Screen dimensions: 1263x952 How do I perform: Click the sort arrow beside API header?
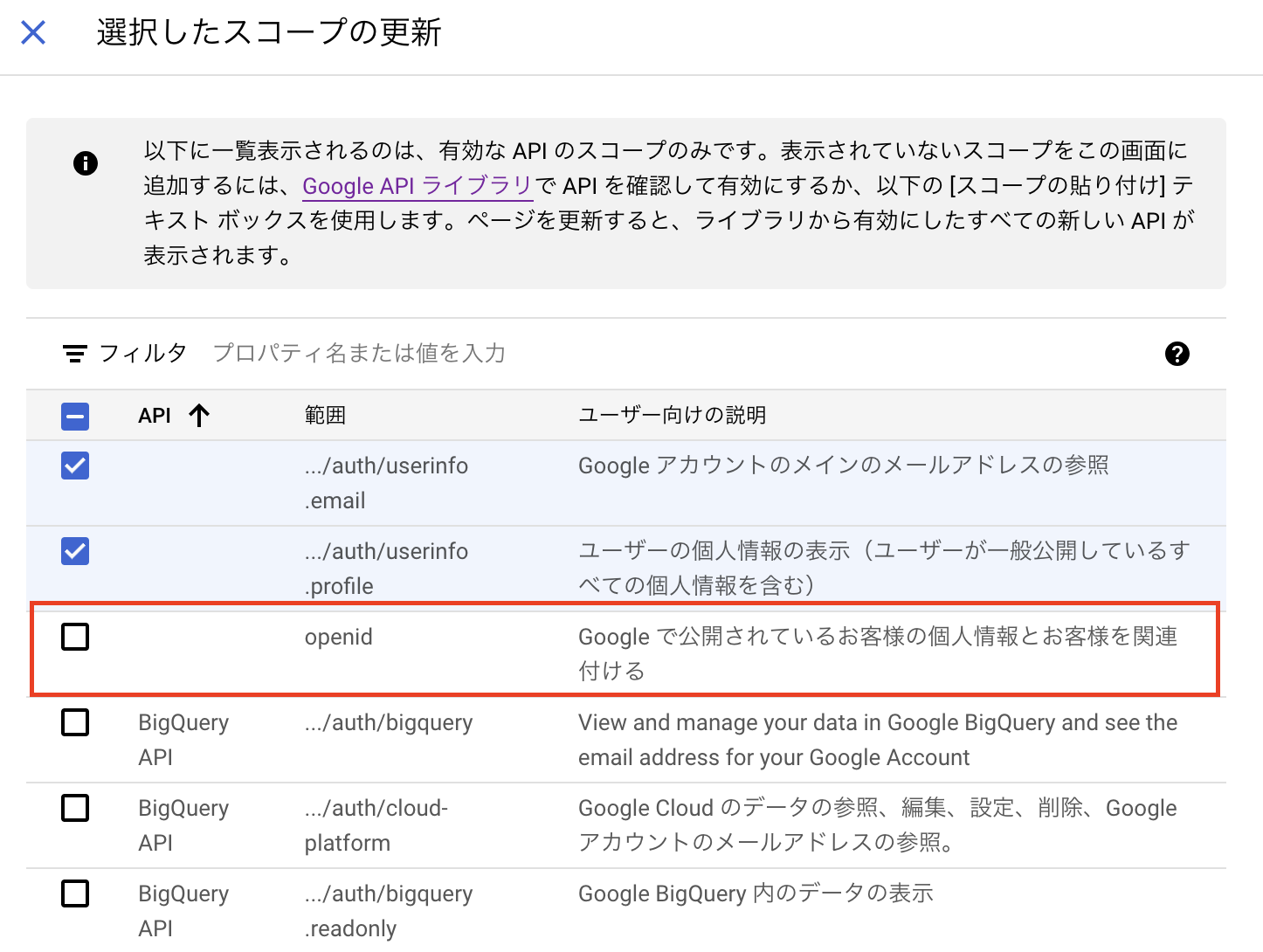[x=200, y=415]
